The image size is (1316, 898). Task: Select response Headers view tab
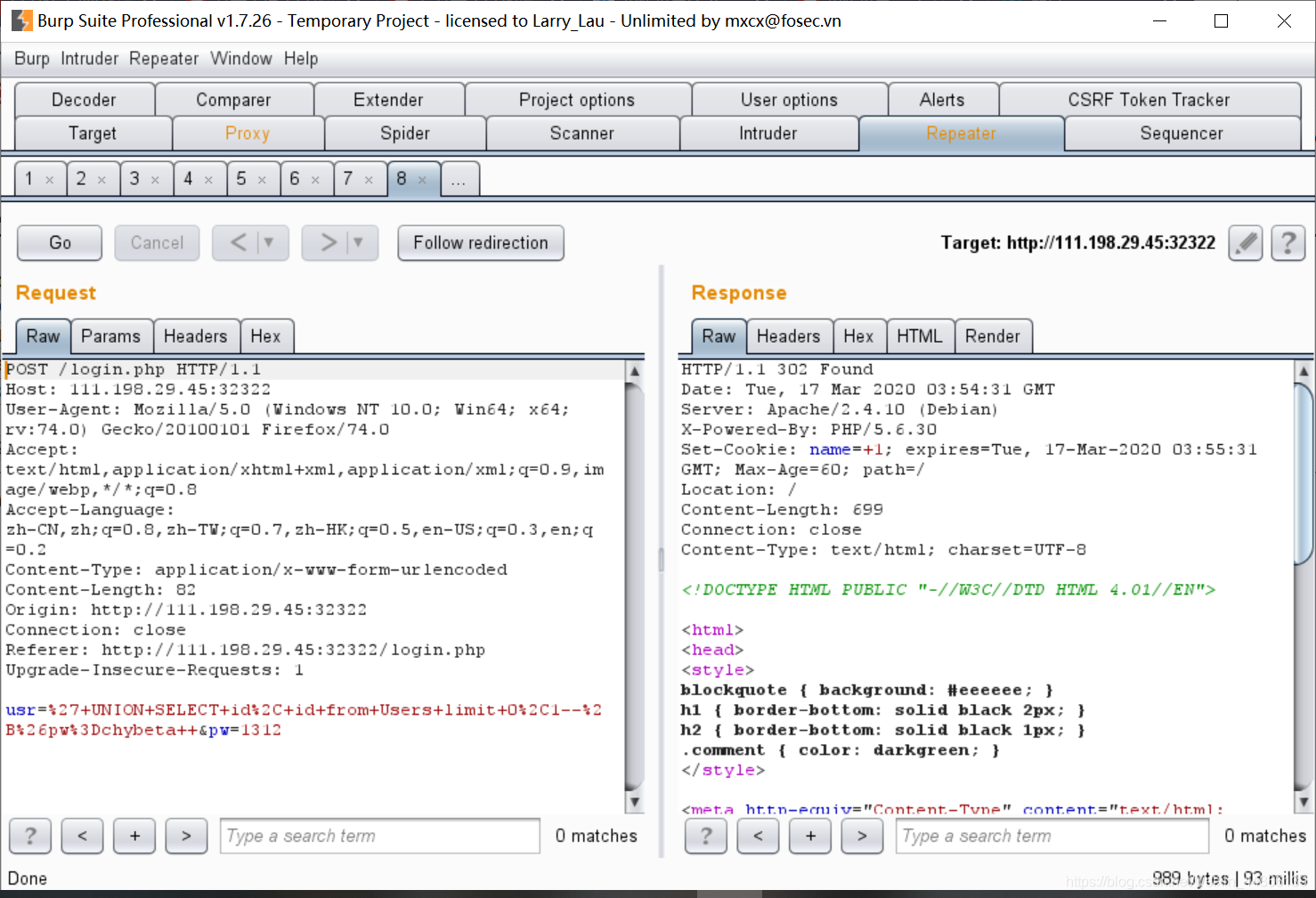789,336
